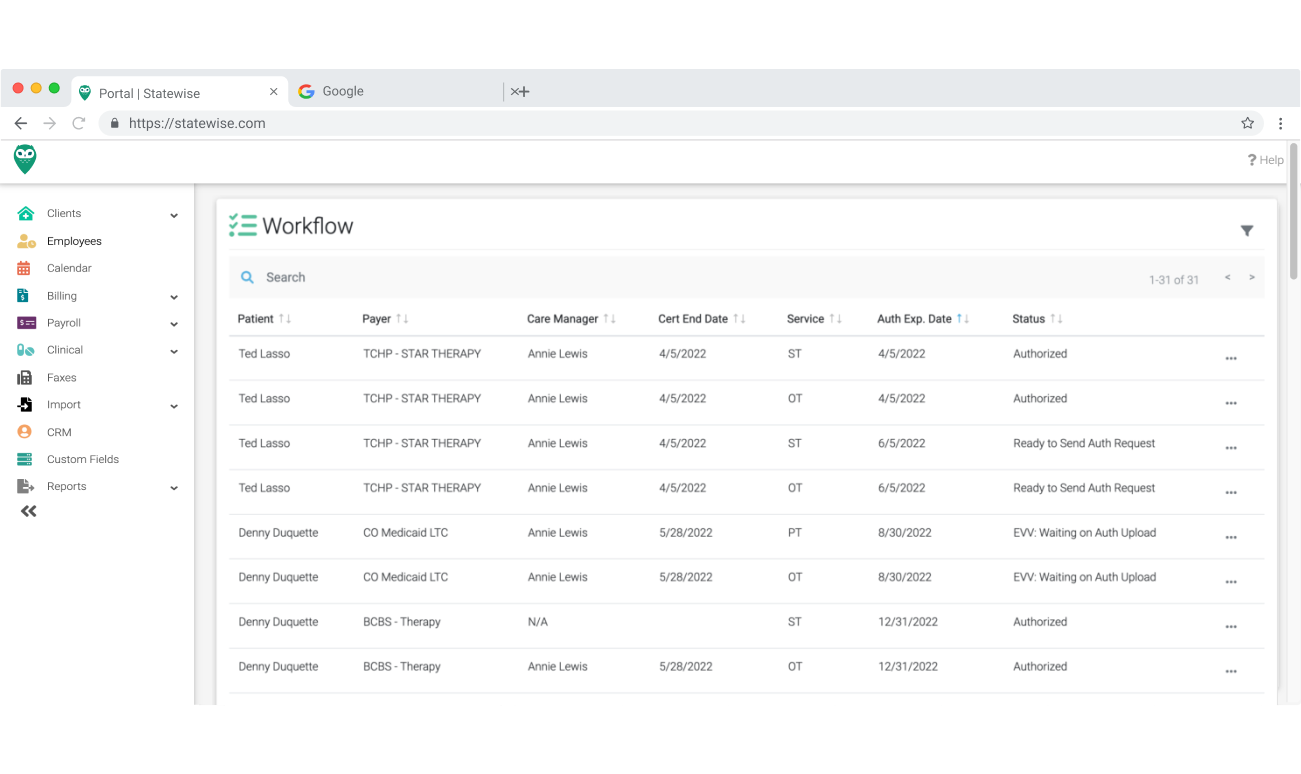Viewport: 1301px width, 774px height.
Task: Open row menu for Ted Lasso OT 6/5/2022
Action: click(1231, 492)
